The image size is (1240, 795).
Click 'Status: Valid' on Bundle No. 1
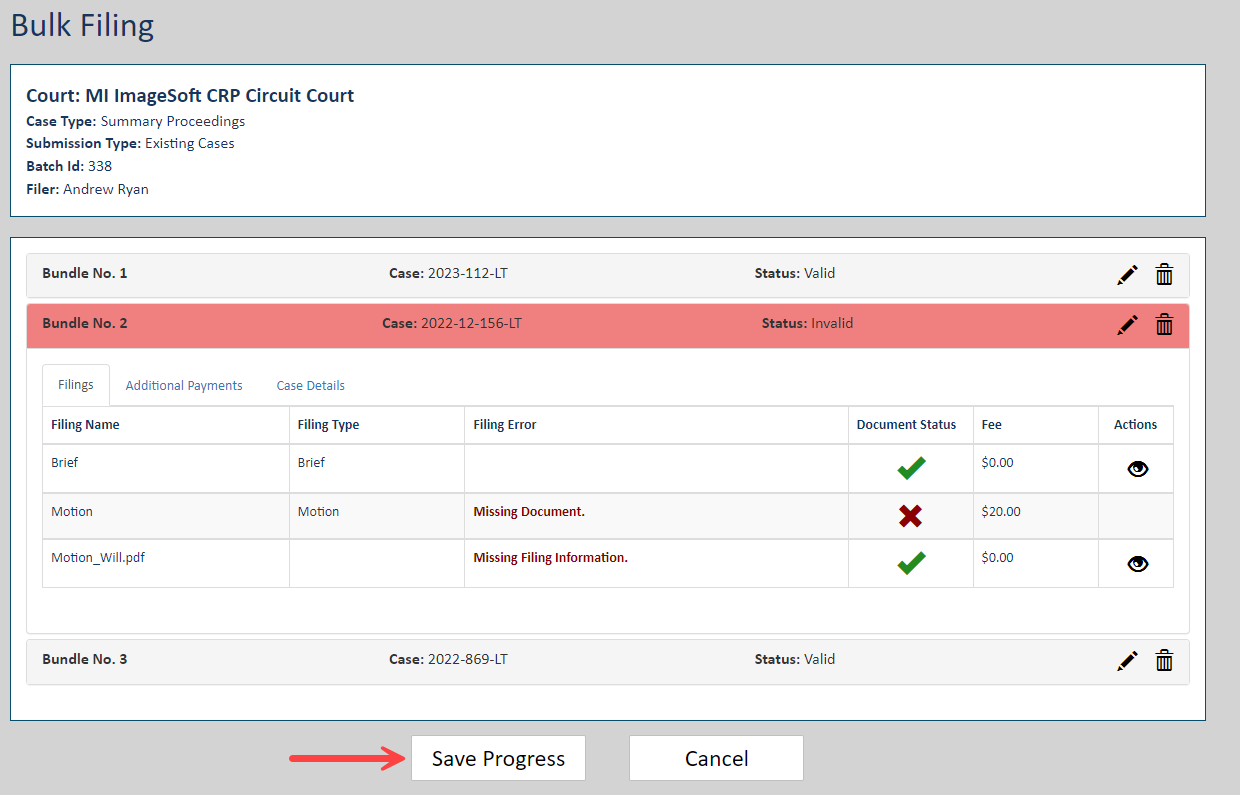pos(795,273)
